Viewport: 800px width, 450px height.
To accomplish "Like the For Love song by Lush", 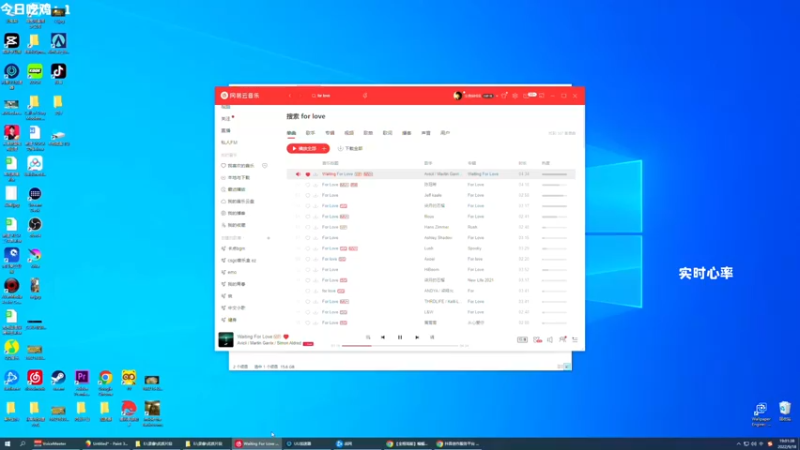I will point(308,248).
